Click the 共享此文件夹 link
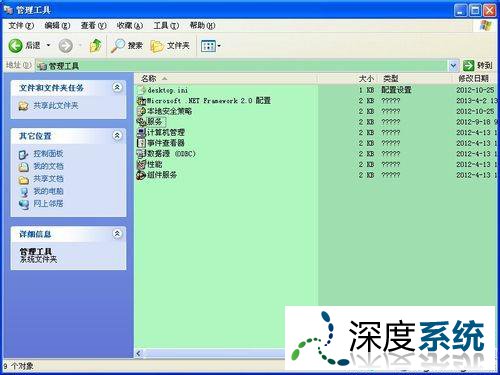Screen dimensions: 500x375 click(x=56, y=106)
